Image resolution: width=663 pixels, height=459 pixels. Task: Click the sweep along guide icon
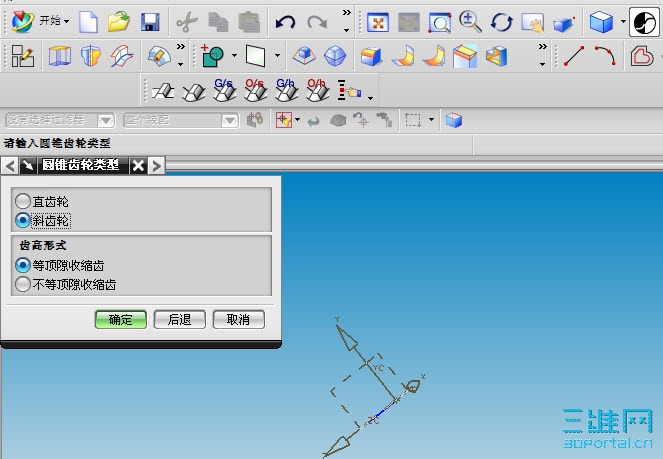tap(122, 56)
